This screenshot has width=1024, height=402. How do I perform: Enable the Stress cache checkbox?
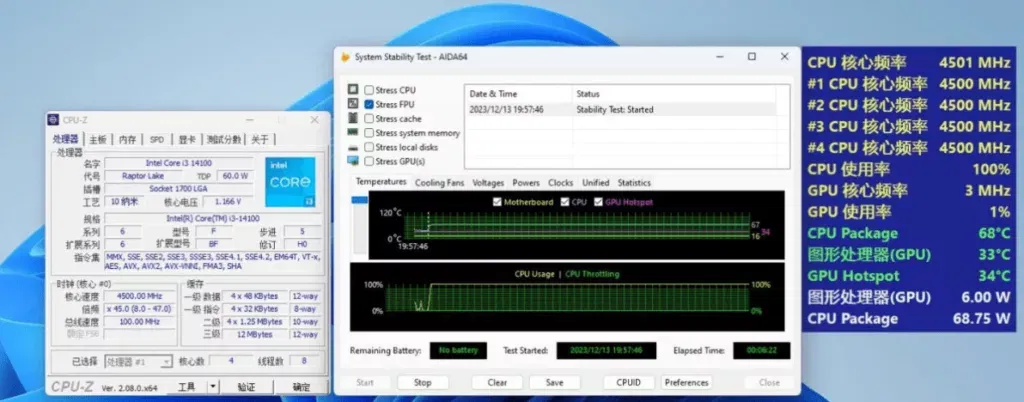point(369,119)
